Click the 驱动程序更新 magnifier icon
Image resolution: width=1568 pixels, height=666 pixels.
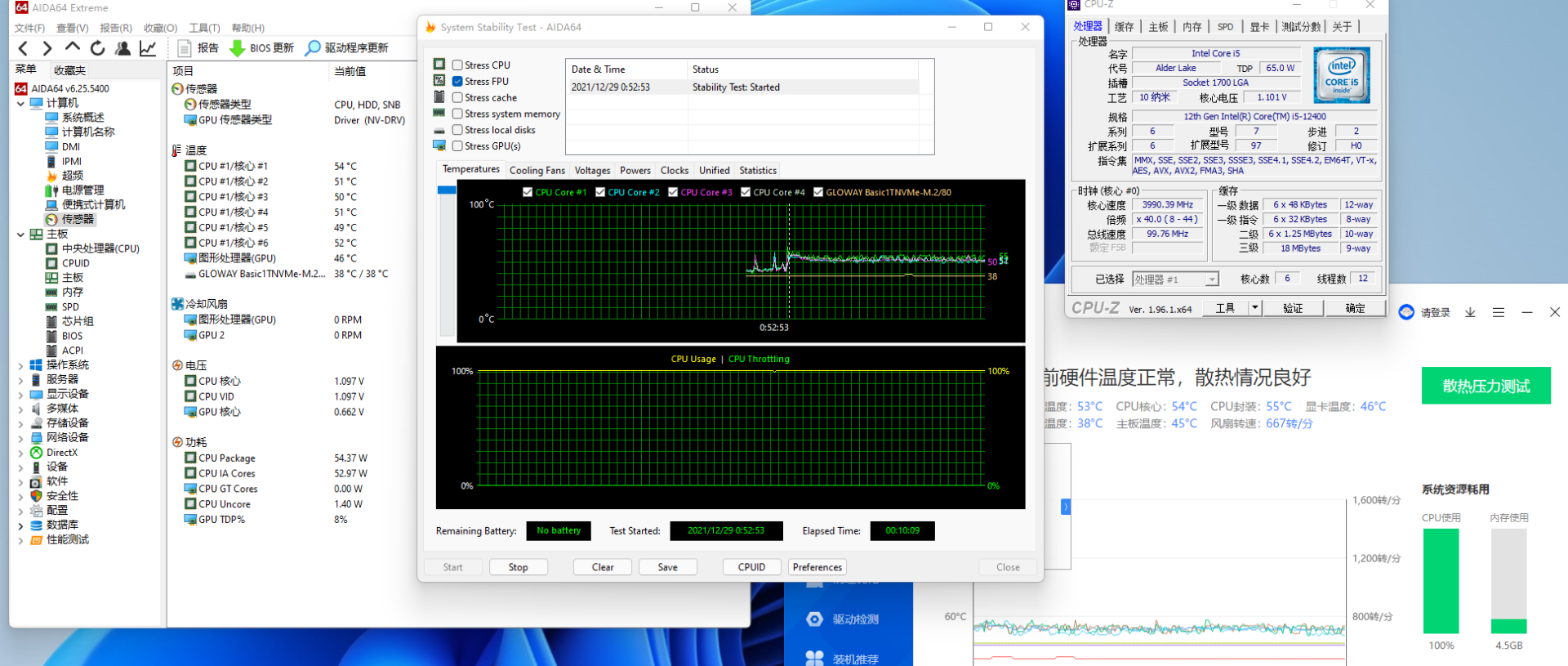313,48
